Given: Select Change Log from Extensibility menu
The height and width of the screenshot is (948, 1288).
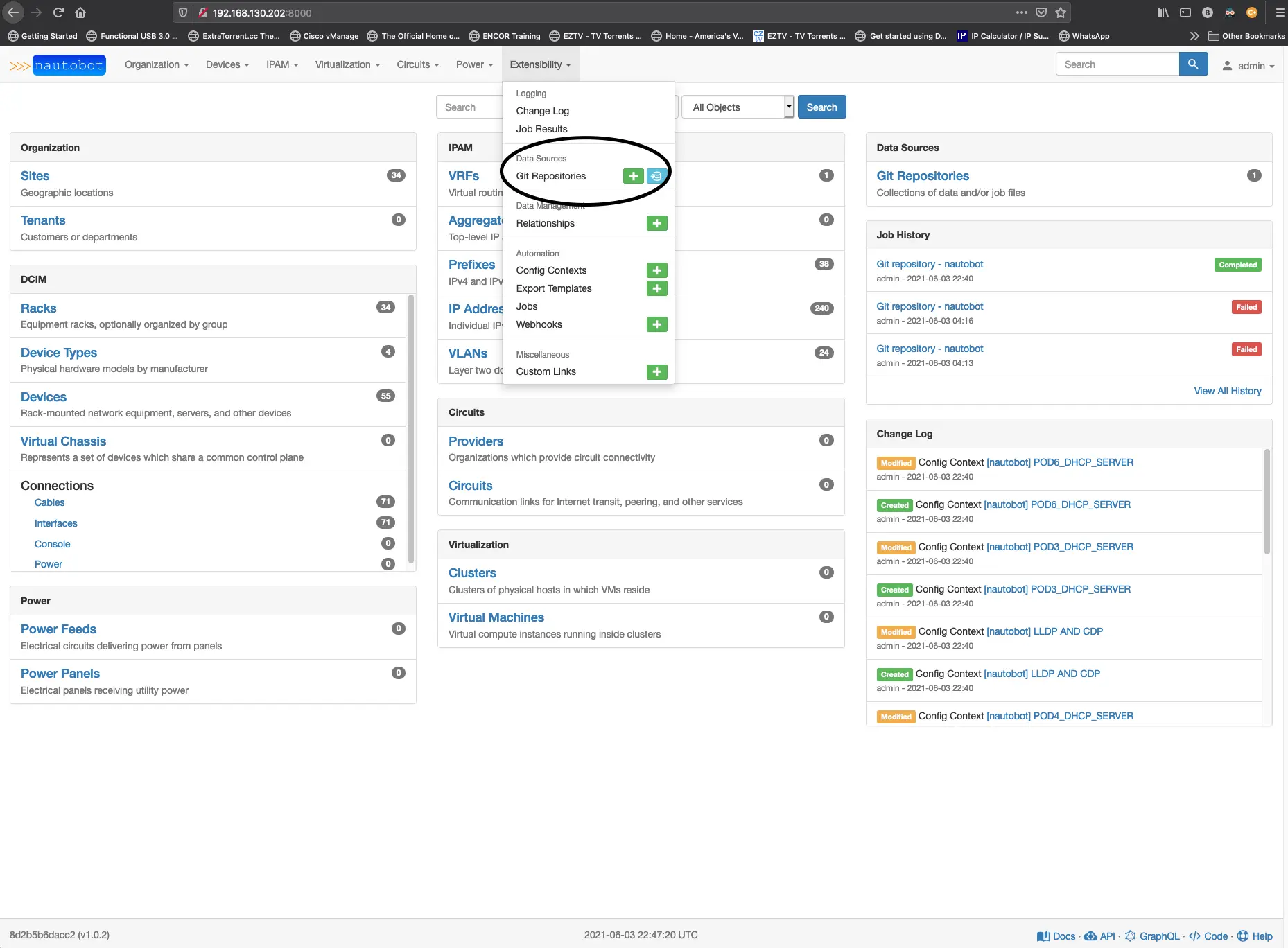Looking at the screenshot, I should 542,111.
